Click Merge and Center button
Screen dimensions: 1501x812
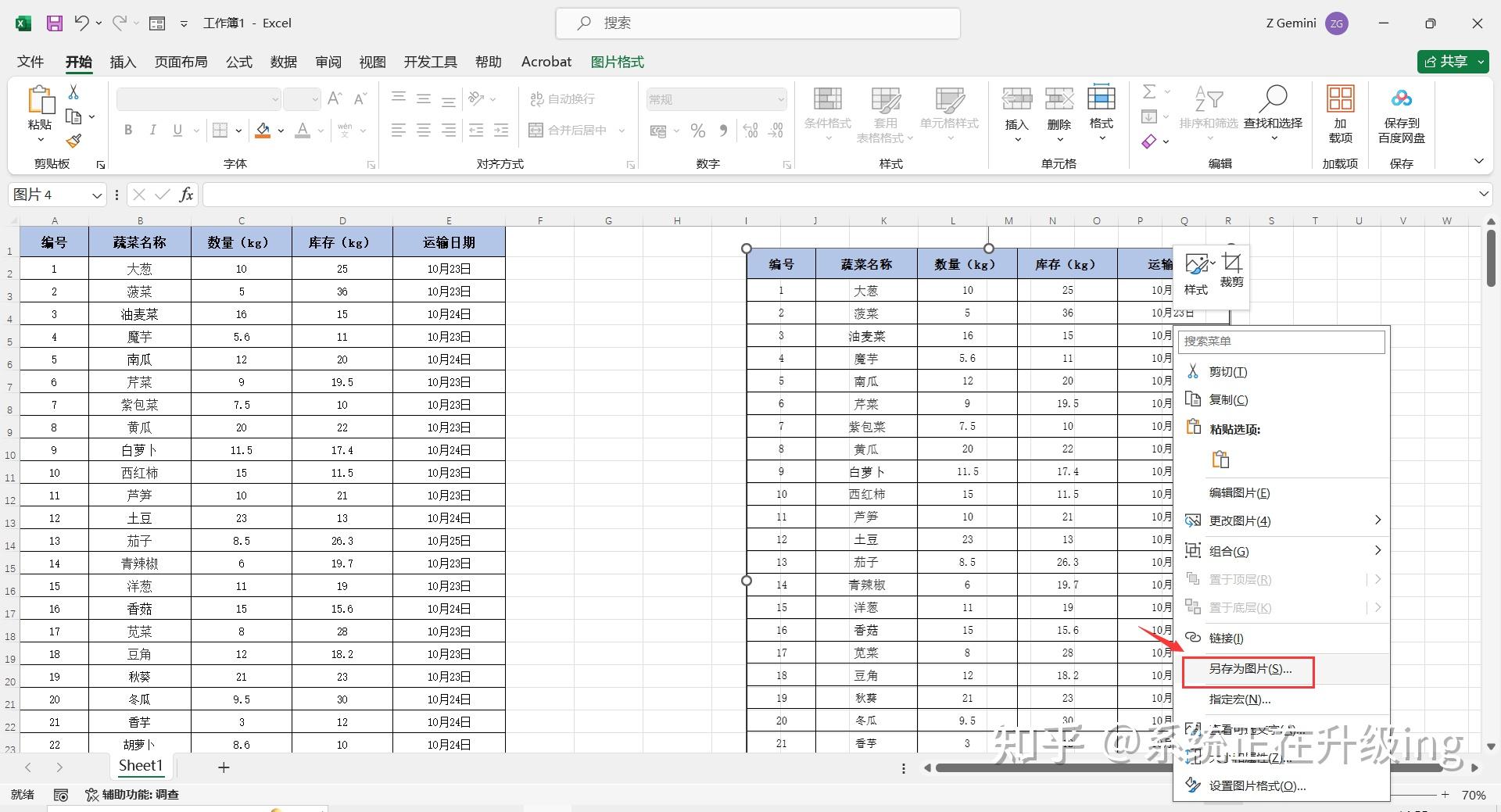pyautogui.click(x=568, y=131)
